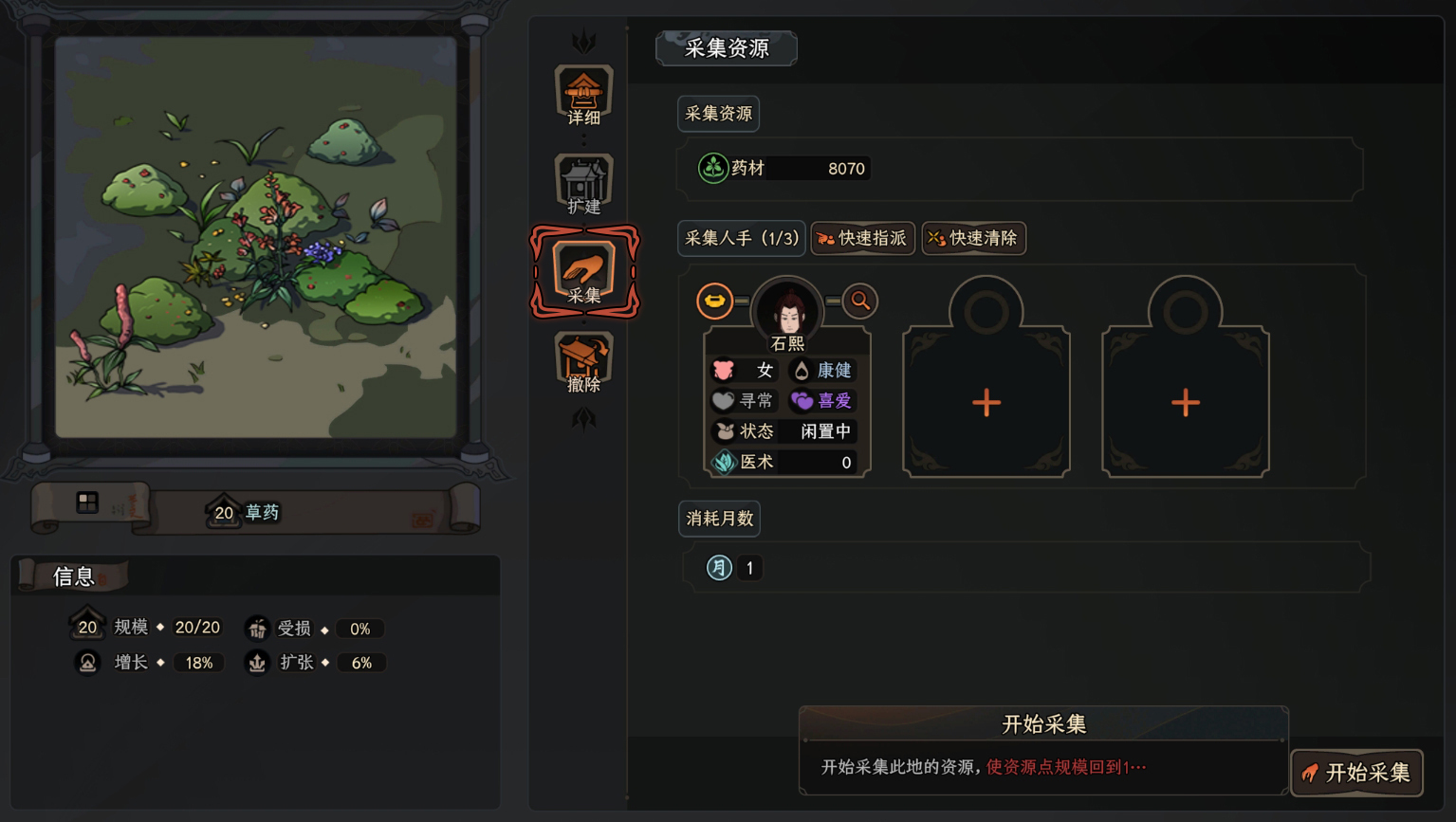Click the 快速指派 quick assign button

pyautogui.click(x=862, y=238)
